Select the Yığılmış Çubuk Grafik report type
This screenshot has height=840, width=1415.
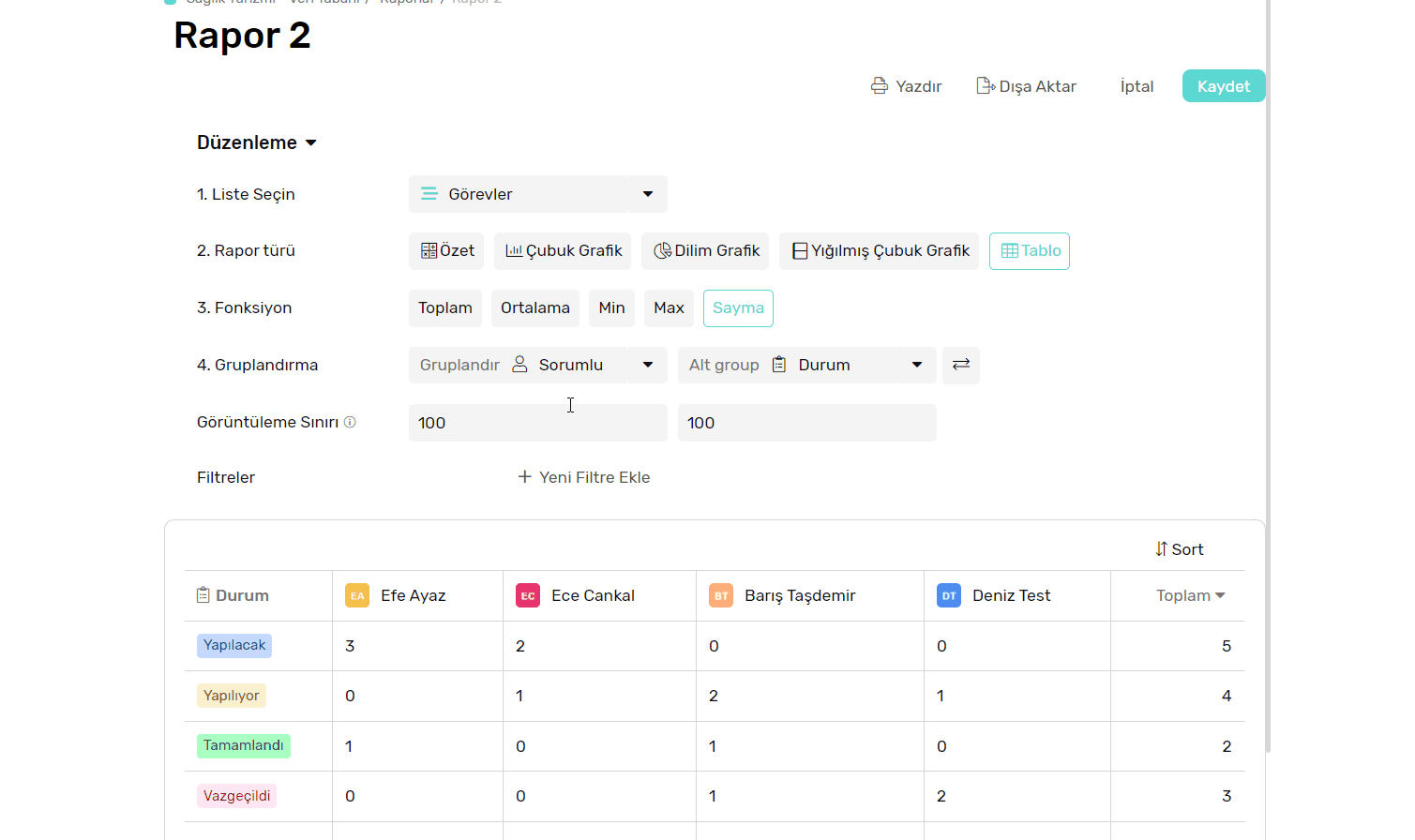(880, 251)
